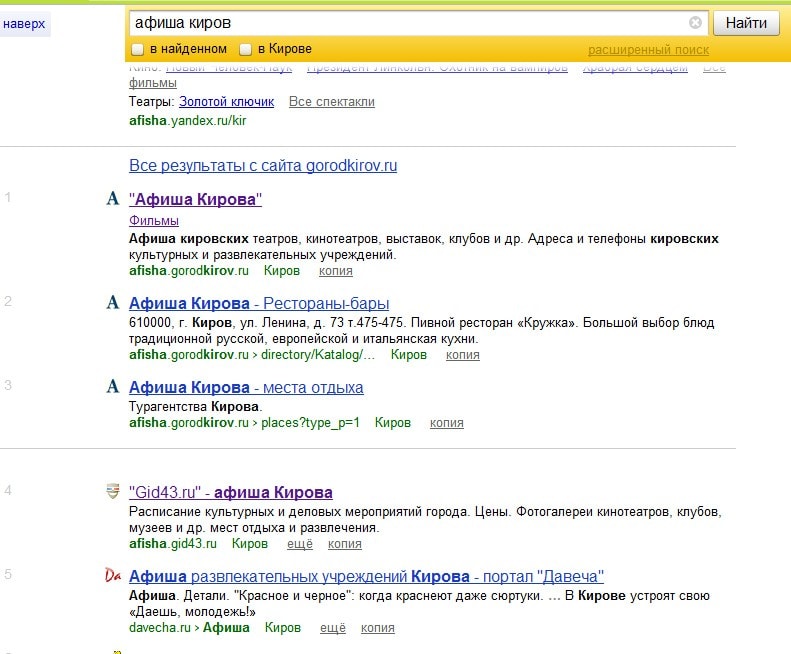Click the favicon next to Рестораны-бары result
Screen dimensions: 791x654
coord(113,303)
